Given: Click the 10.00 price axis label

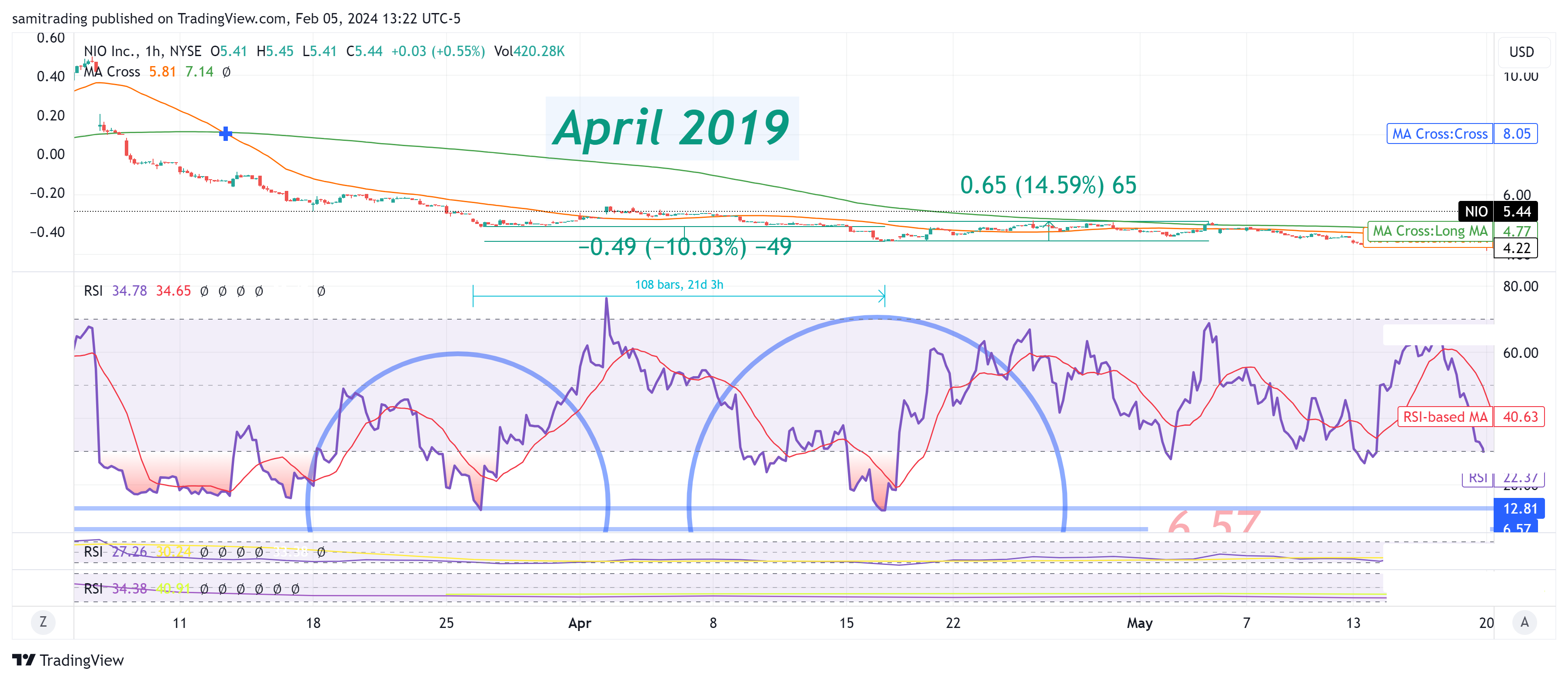Looking at the screenshot, I should click(x=1520, y=77).
